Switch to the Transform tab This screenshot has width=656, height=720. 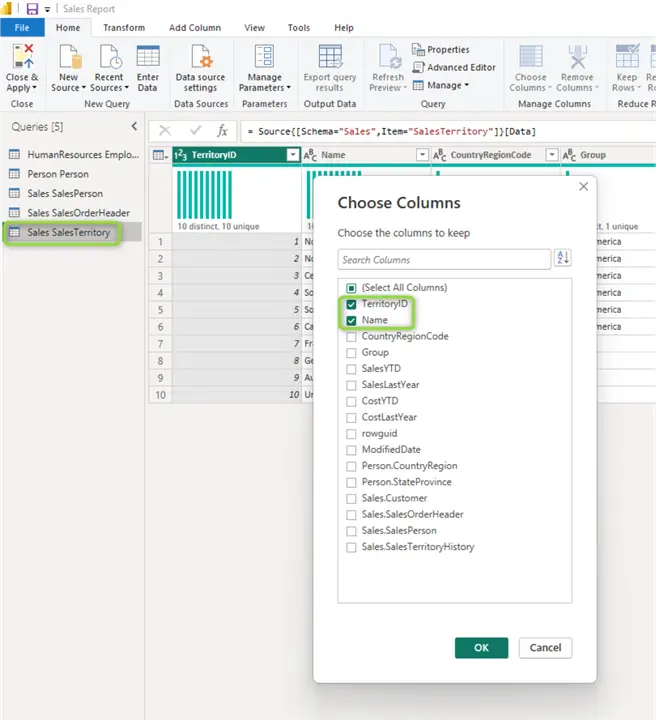coord(124,28)
